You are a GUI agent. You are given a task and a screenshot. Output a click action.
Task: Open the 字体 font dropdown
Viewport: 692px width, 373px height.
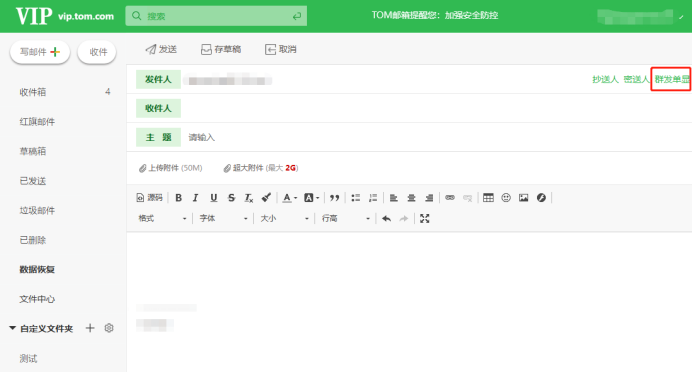click(223, 219)
